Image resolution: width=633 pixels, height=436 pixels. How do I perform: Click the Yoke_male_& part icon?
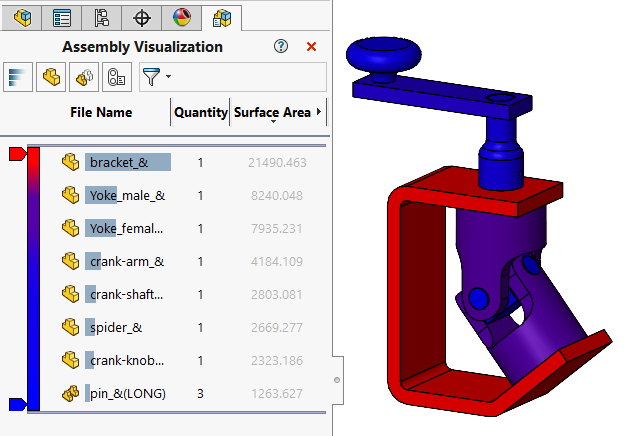(x=71, y=195)
